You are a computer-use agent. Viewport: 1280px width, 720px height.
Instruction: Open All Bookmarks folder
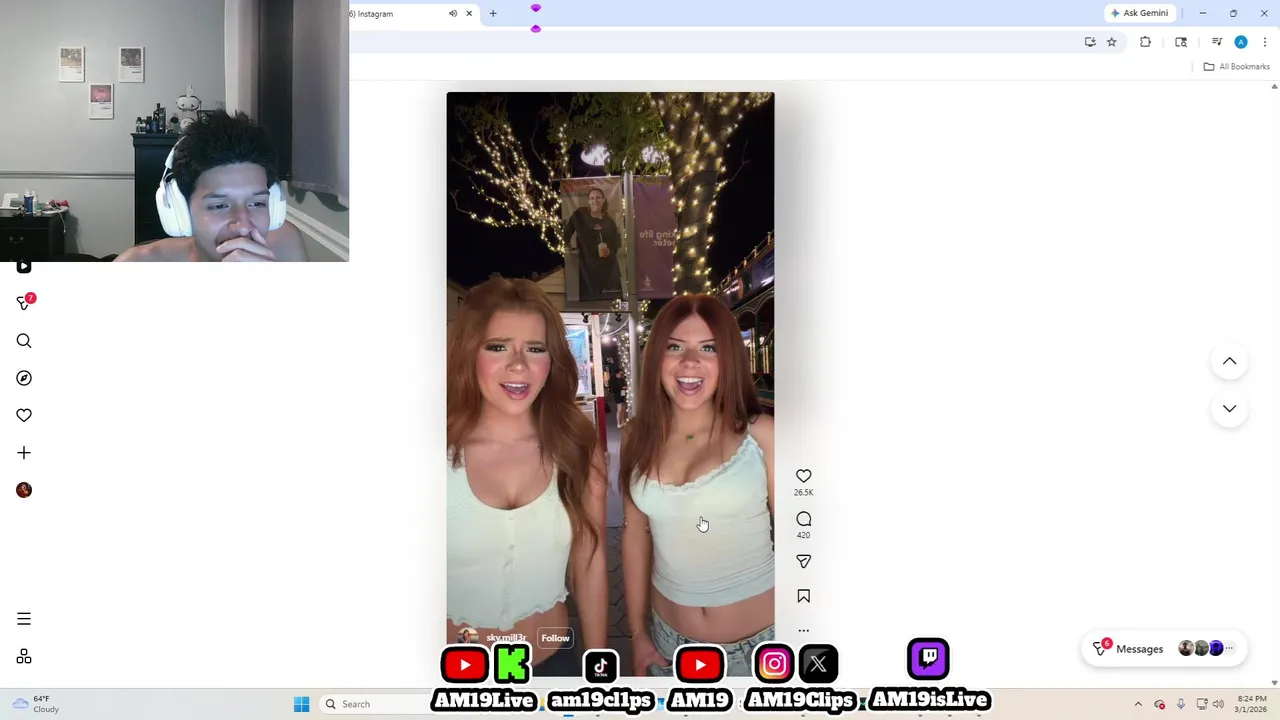coord(1236,67)
